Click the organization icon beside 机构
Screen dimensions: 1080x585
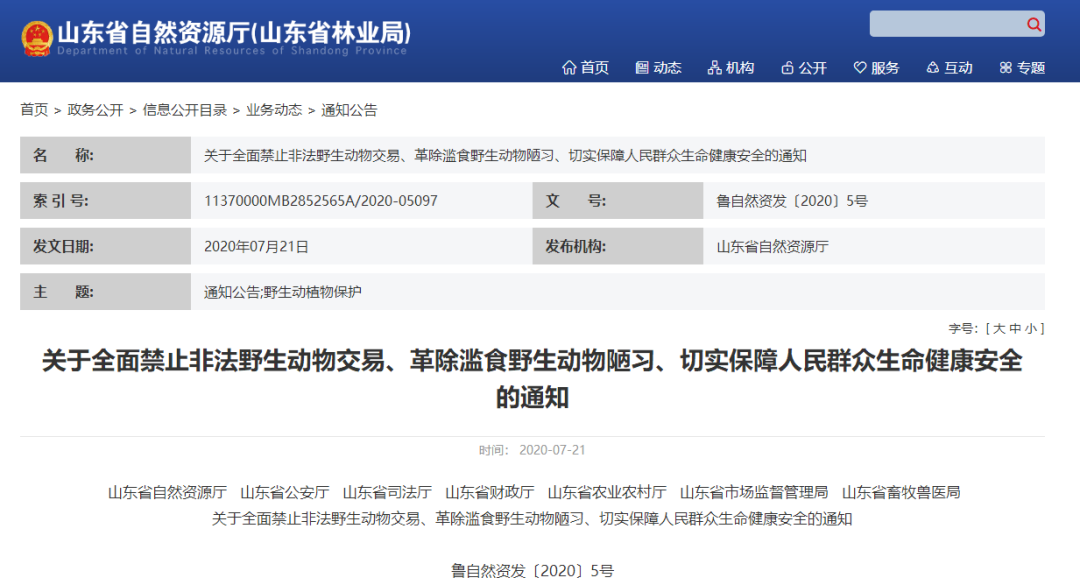714,68
